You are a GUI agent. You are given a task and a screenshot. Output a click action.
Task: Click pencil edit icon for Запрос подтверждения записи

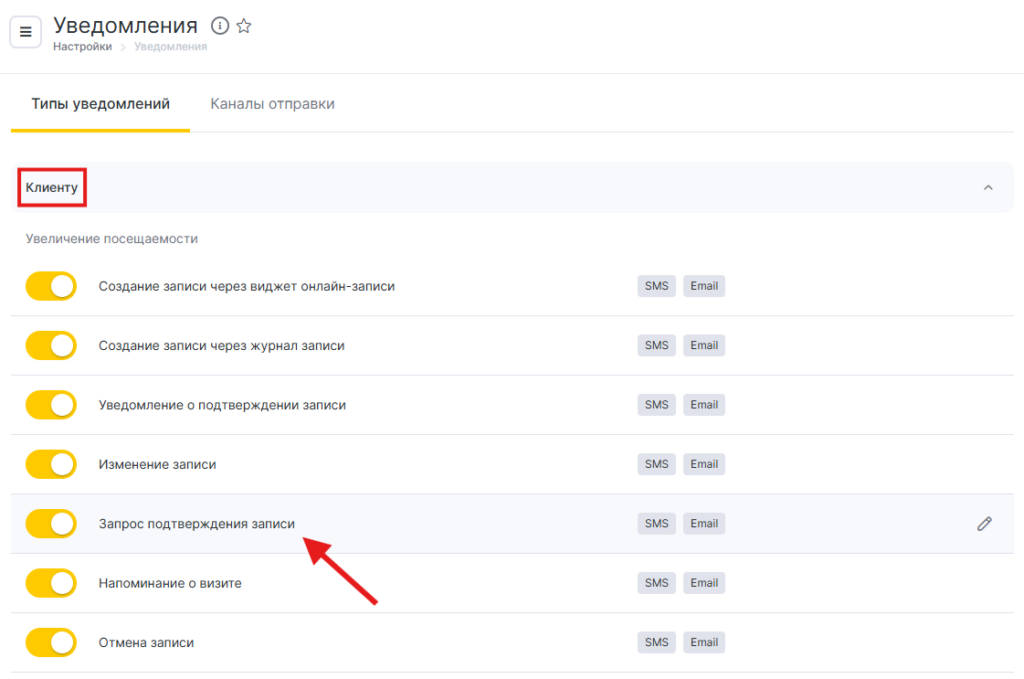pos(984,523)
